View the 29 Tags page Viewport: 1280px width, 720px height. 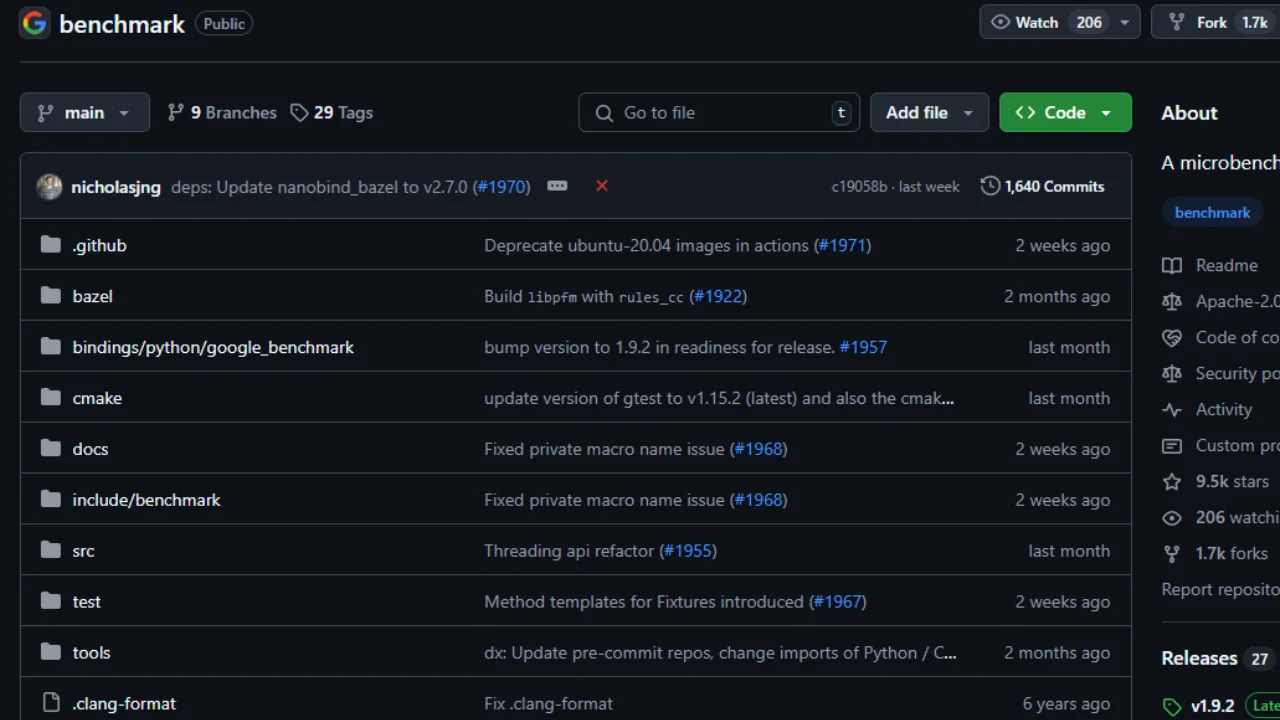[x=332, y=113]
